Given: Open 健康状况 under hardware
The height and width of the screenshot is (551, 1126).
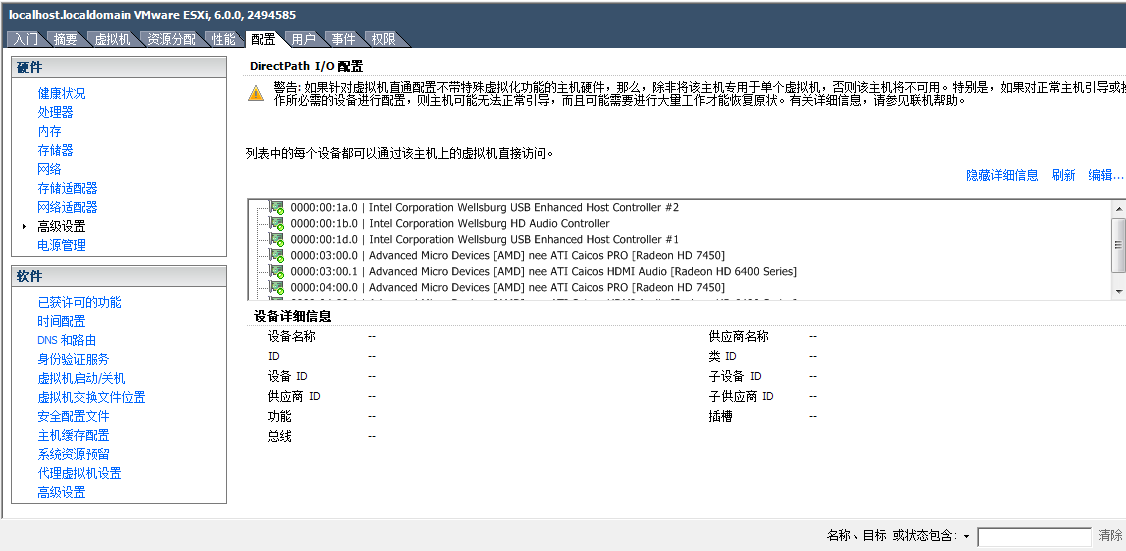Looking at the screenshot, I should point(61,93).
